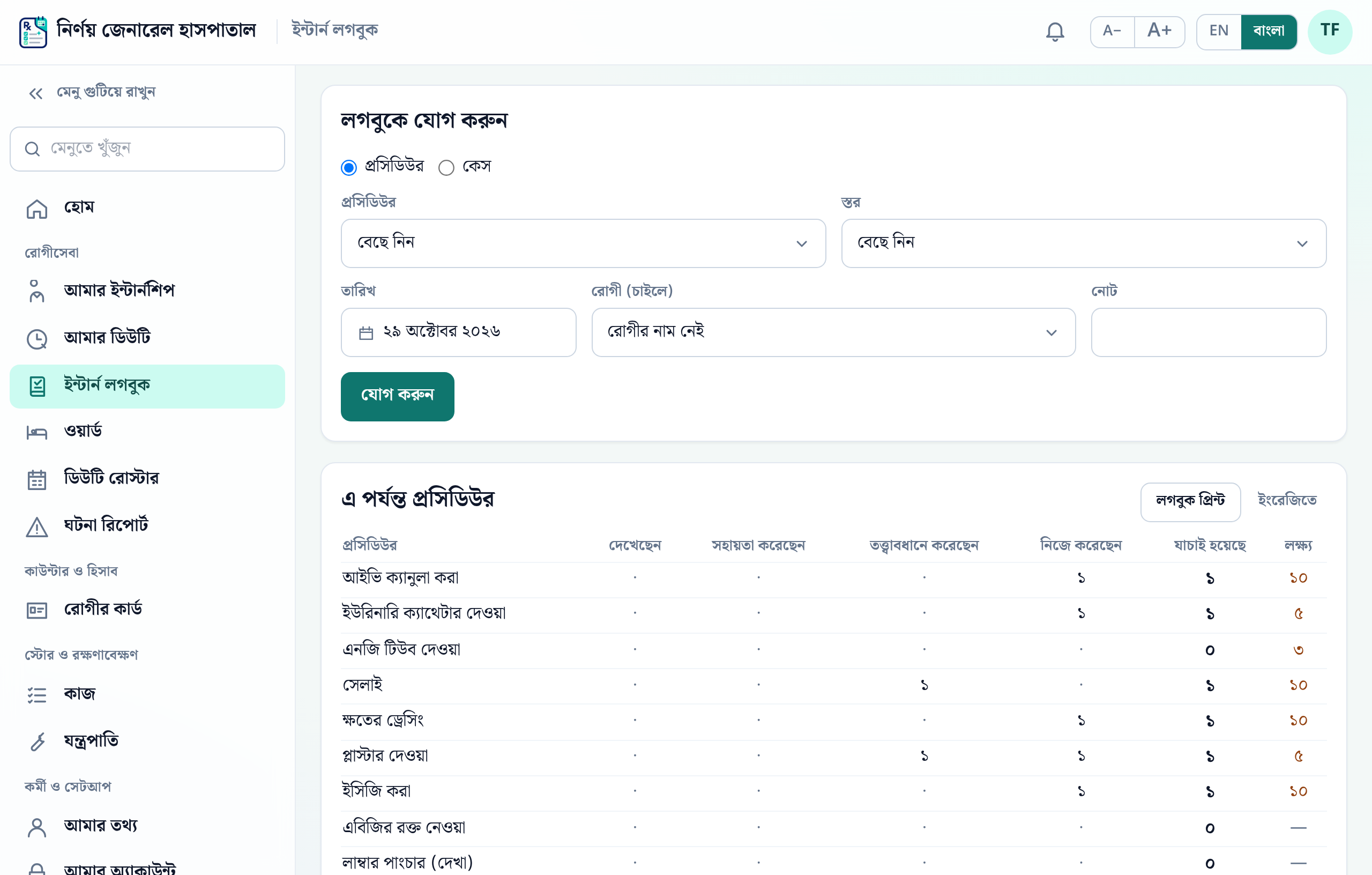Click the সেলাই row text

pos(362,685)
